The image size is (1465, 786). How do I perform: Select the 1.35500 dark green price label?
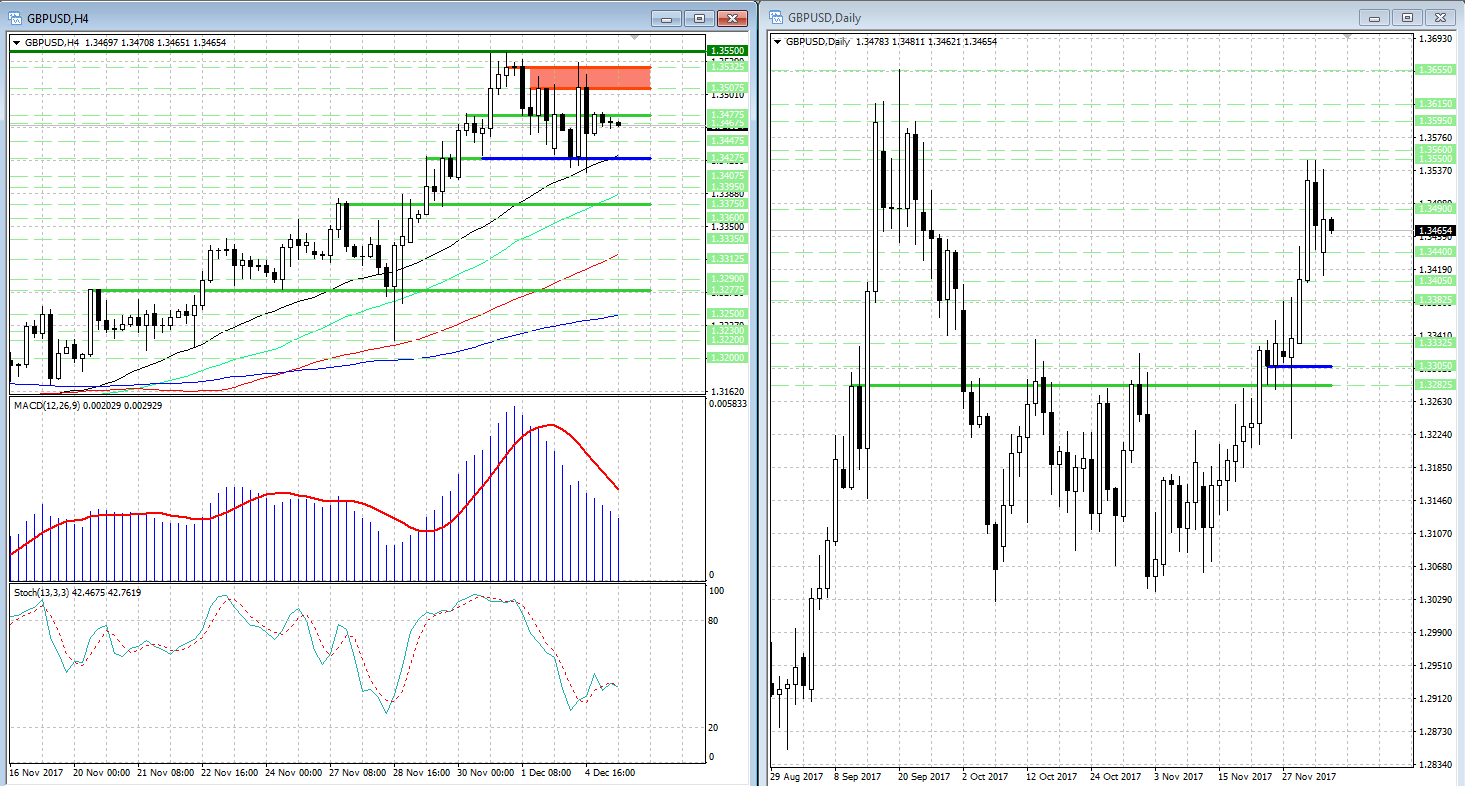pyautogui.click(x=725, y=50)
